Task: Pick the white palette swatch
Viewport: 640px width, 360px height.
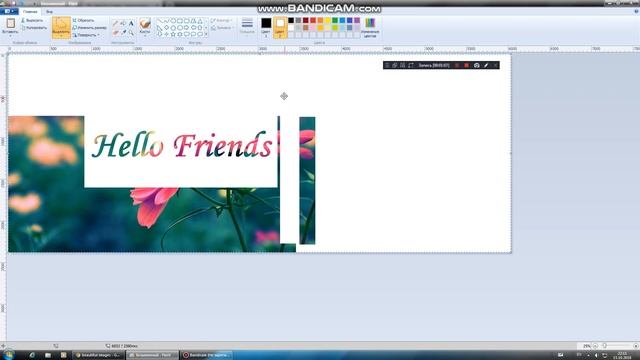Action: 291,28
